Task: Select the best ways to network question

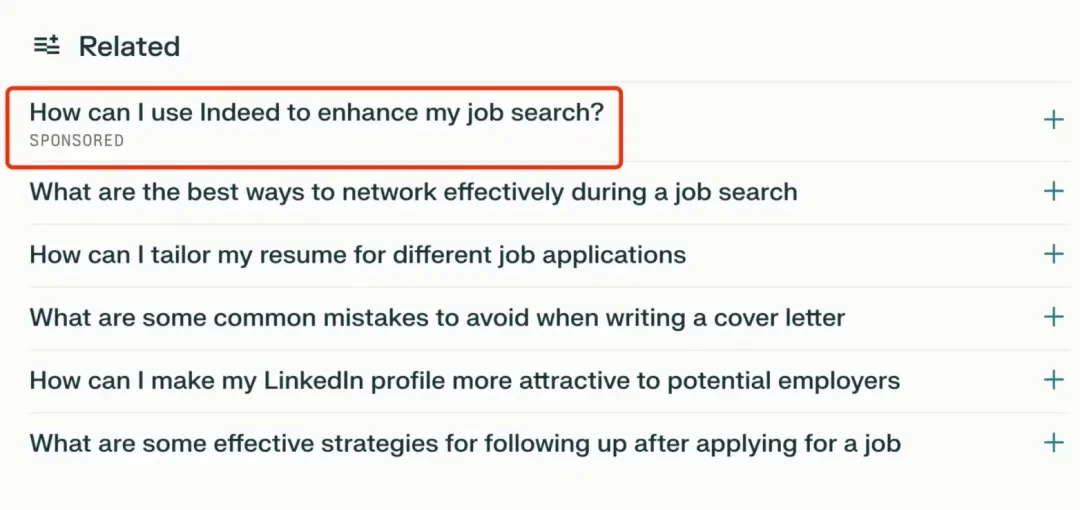Action: [x=413, y=192]
